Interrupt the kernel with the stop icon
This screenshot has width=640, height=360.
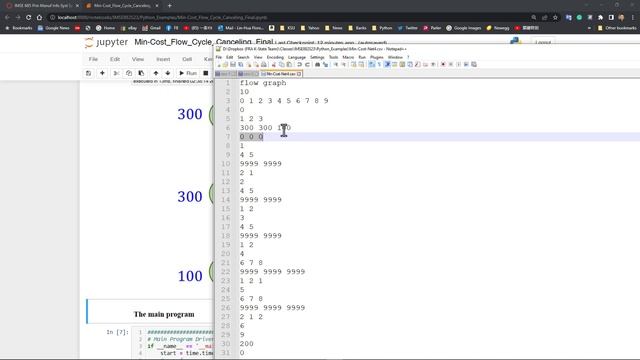(x=206, y=73)
